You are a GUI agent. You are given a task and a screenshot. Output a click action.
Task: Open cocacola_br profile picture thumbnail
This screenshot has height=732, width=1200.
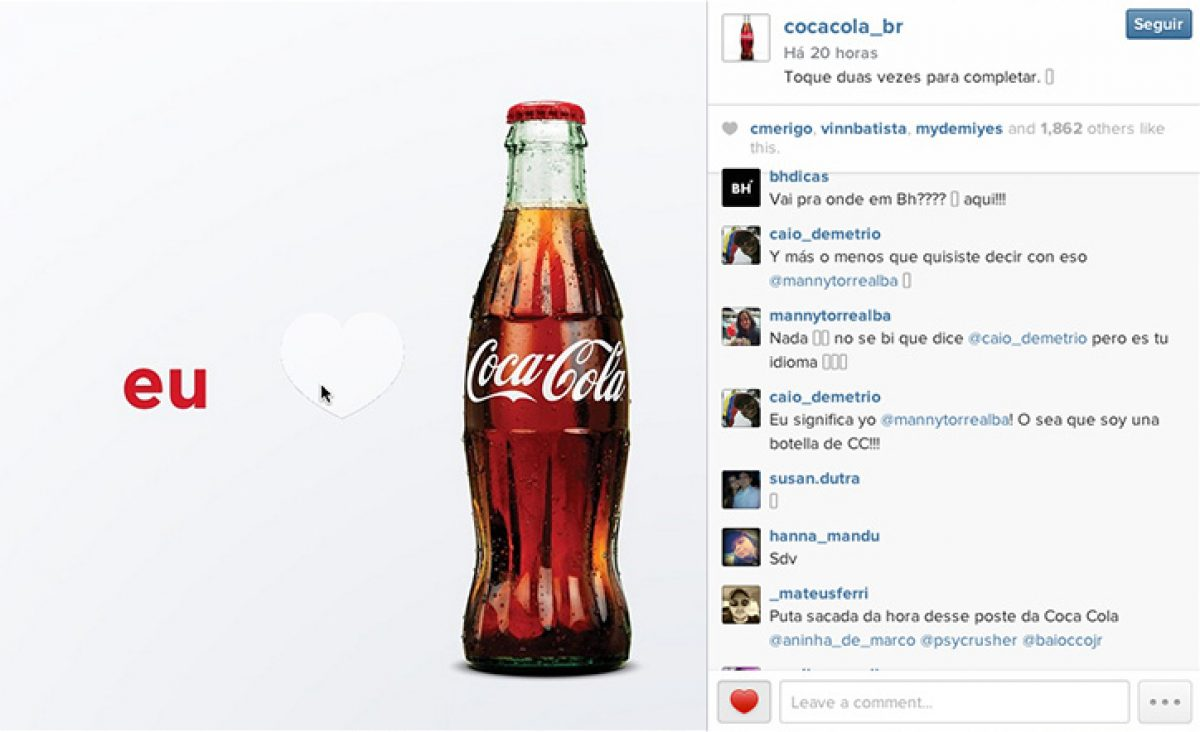[746, 38]
